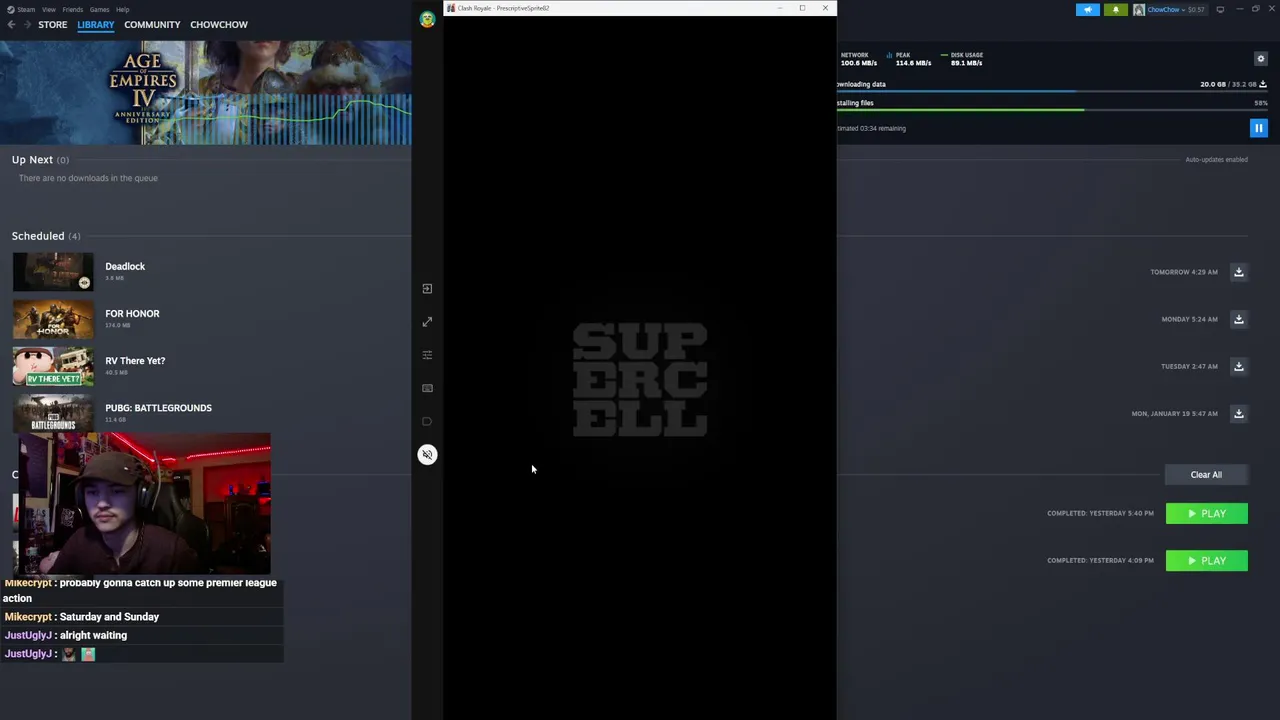Click the NETWORK 100.6 MB/s stat
Image resolution: width=1280 pixels, height=720 pixels.
[x=858, y=59]
